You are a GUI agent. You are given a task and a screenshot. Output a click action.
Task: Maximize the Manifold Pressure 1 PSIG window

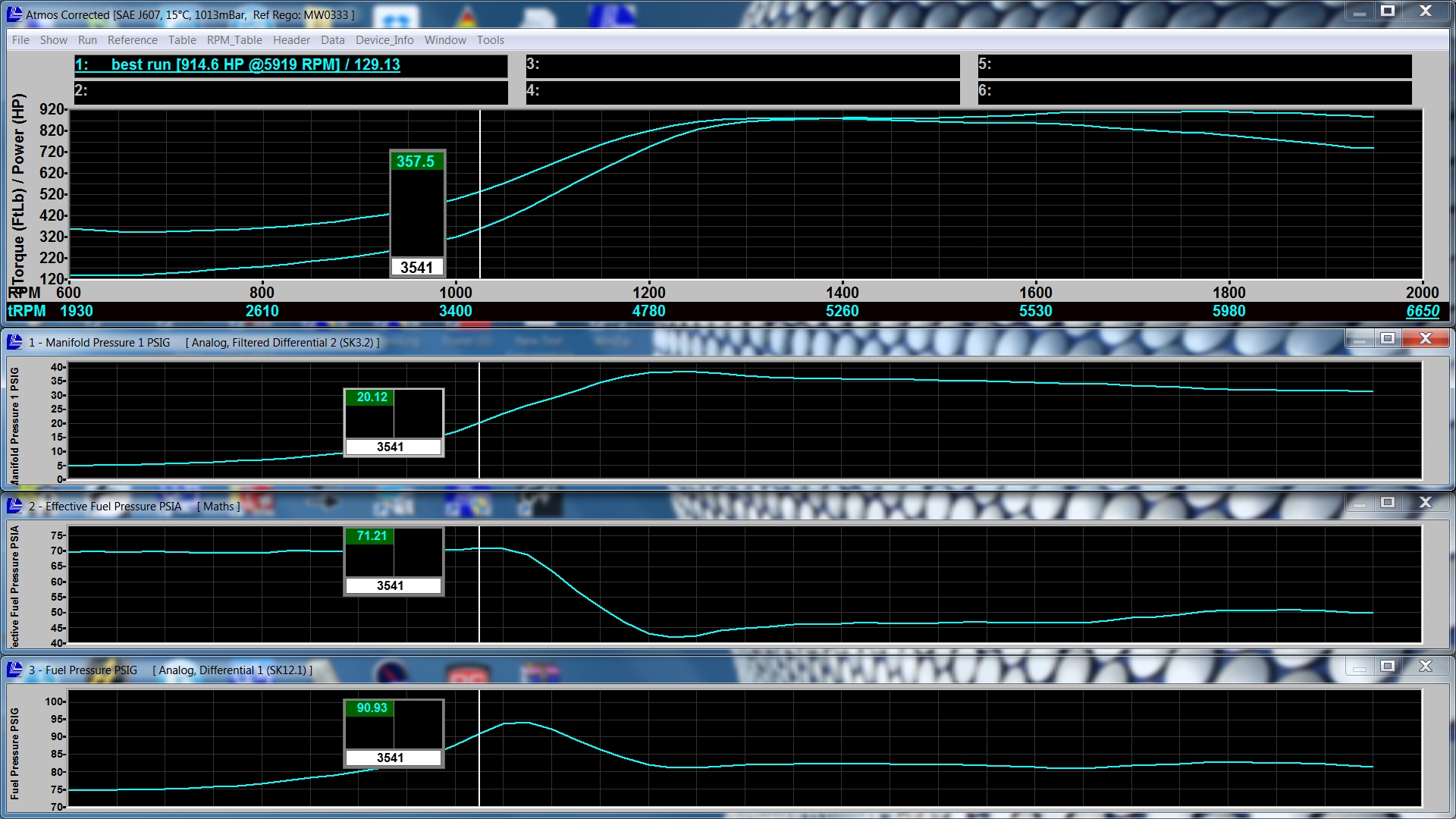(1388, 338)
